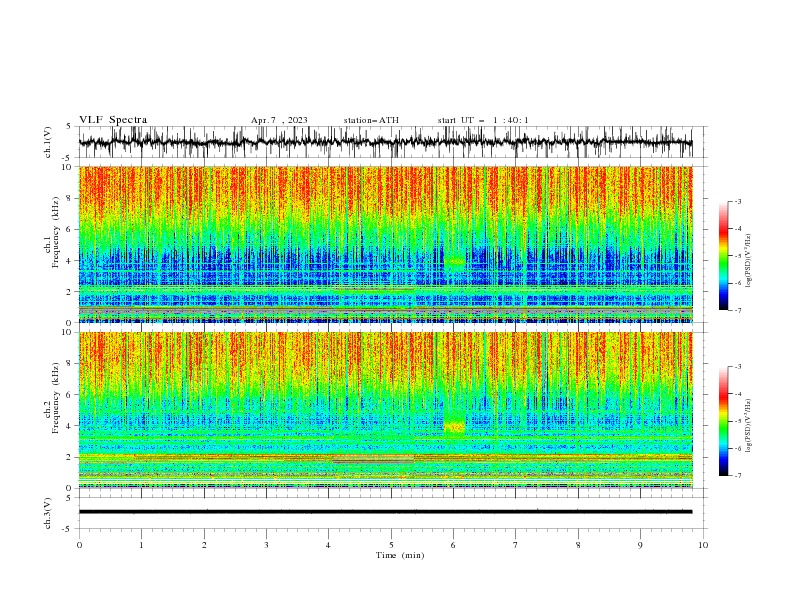Click the 'start UT = 1:40:1' label
Screen dimensions: 792x612
[483, 120]
